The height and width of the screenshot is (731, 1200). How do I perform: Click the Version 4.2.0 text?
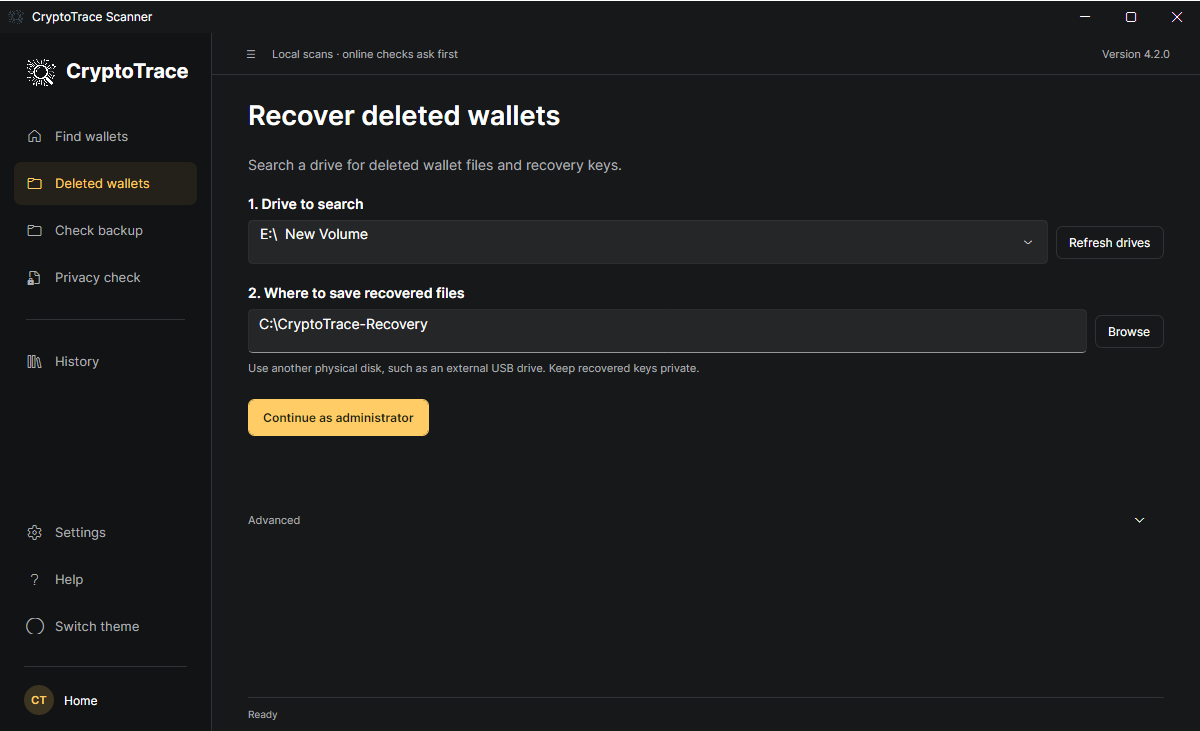point(1135,54)
